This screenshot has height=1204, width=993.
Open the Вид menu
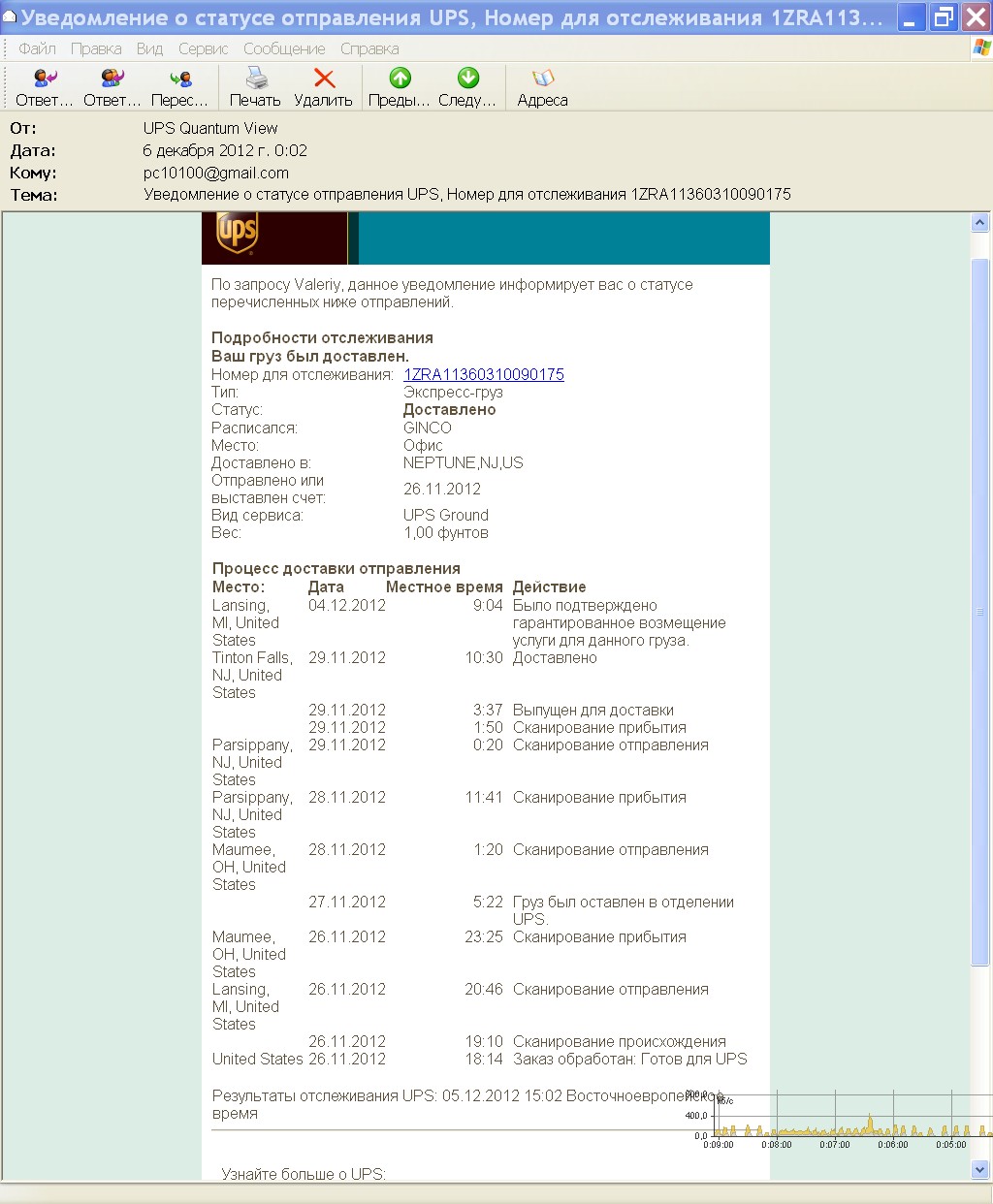(149, 48)
